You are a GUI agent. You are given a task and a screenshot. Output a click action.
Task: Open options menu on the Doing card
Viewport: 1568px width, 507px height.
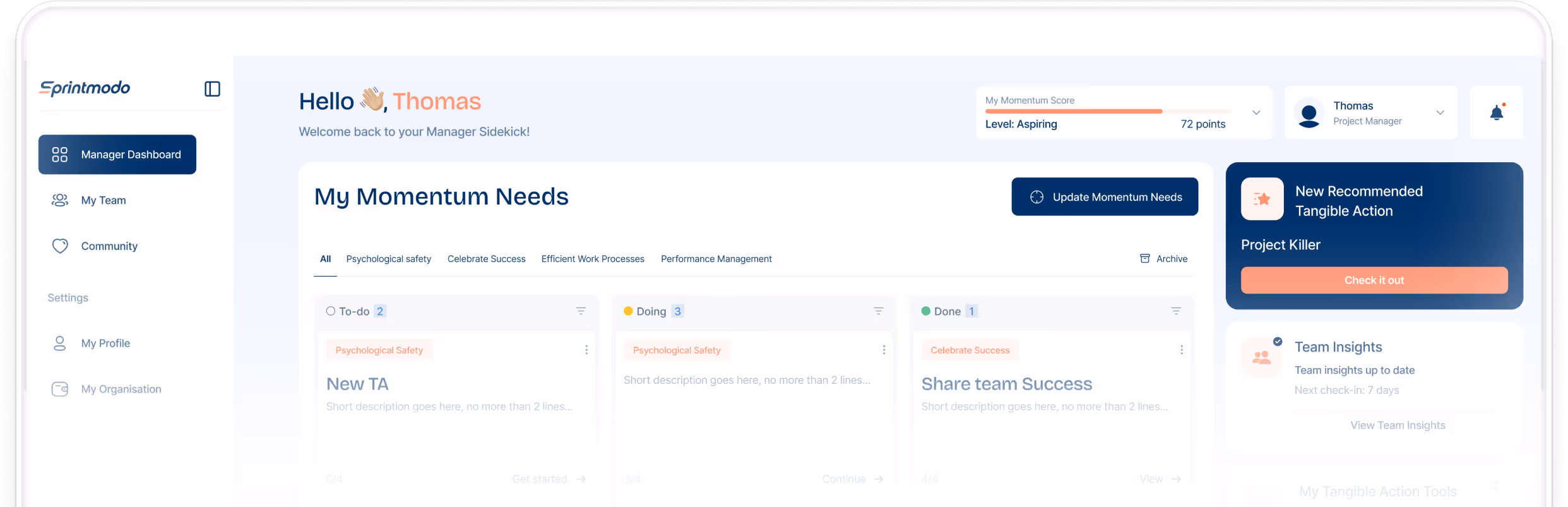coord(884,350)
